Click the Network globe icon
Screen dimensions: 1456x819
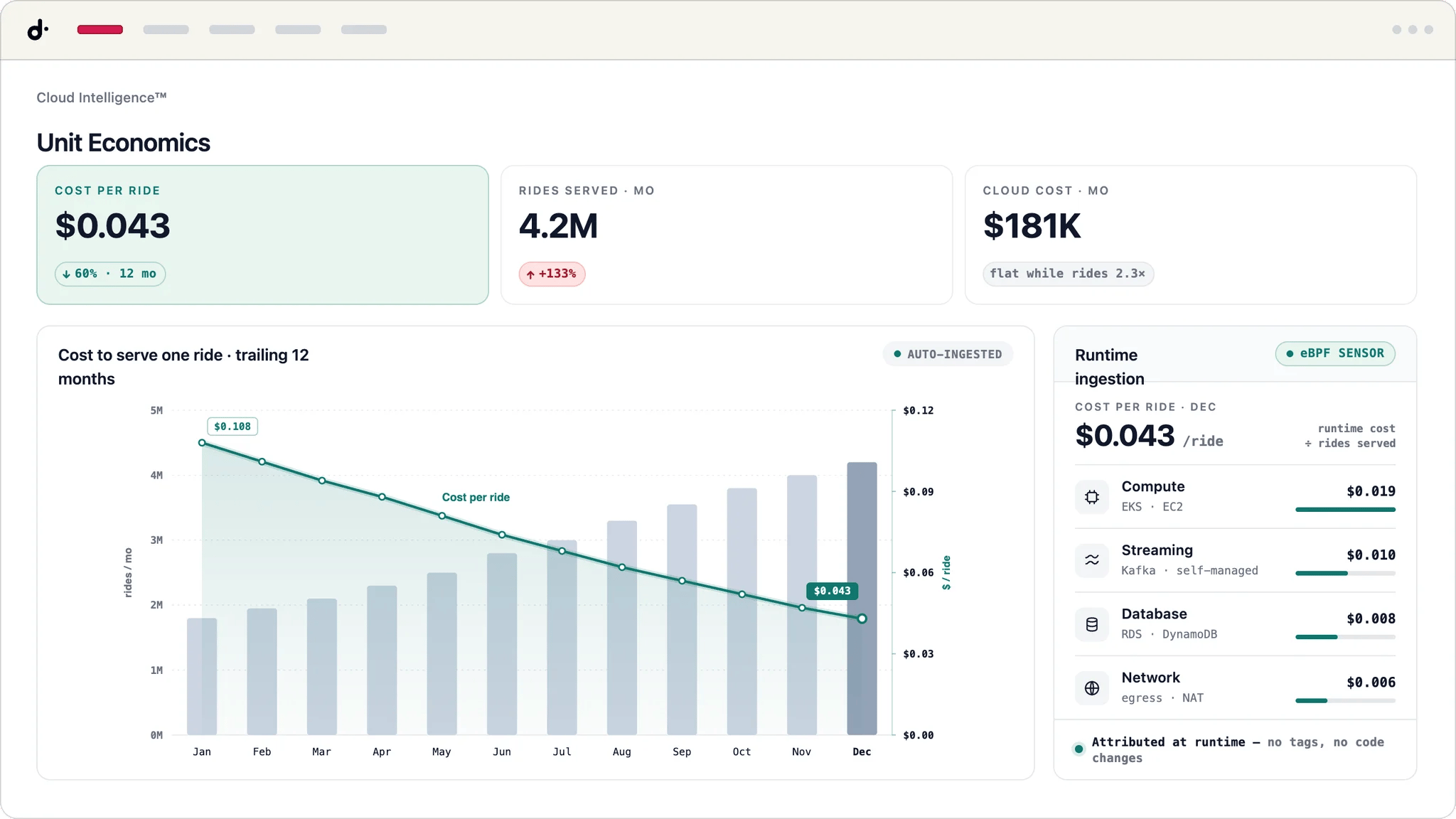tap(1092, 688)
